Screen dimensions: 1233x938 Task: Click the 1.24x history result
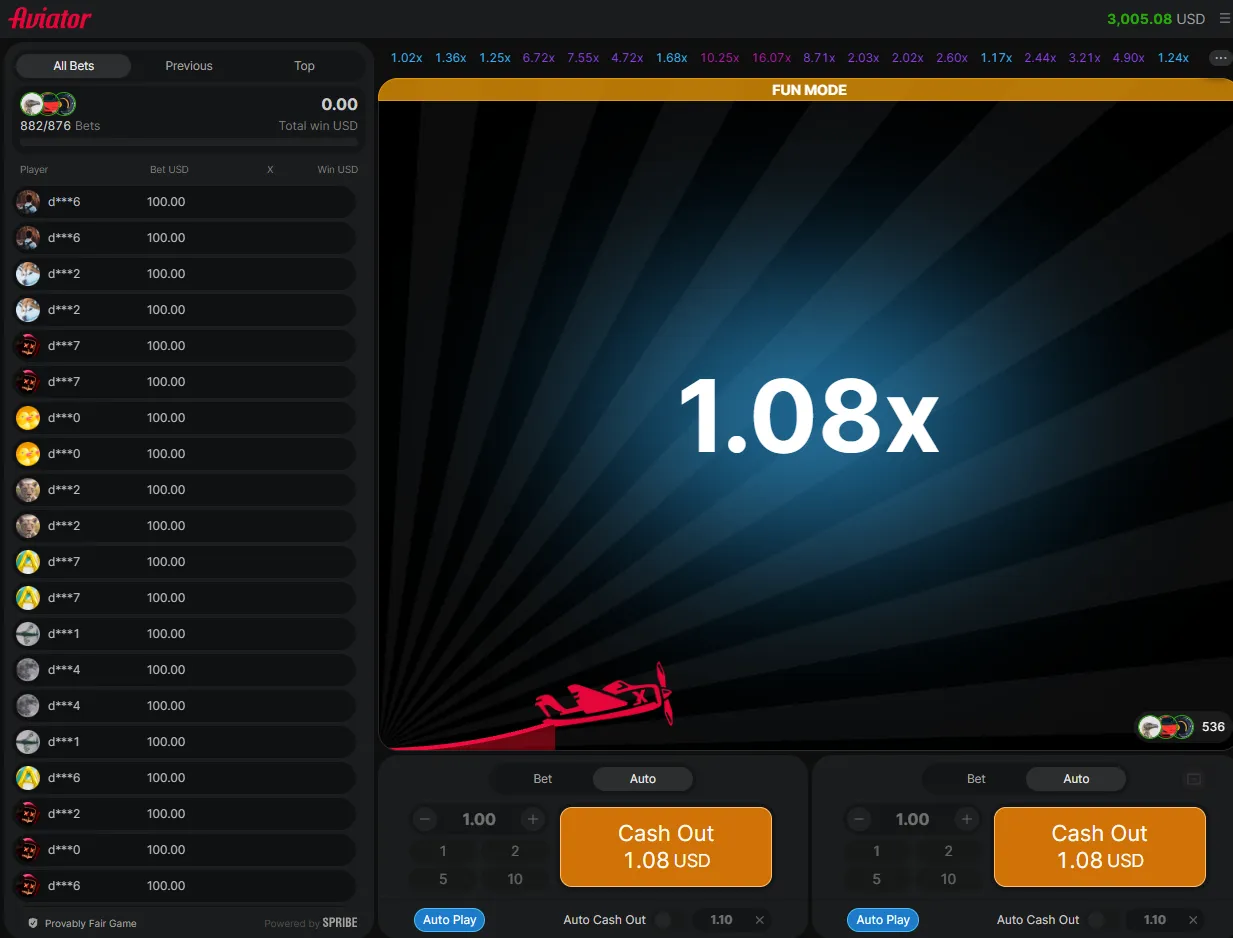1173,58
